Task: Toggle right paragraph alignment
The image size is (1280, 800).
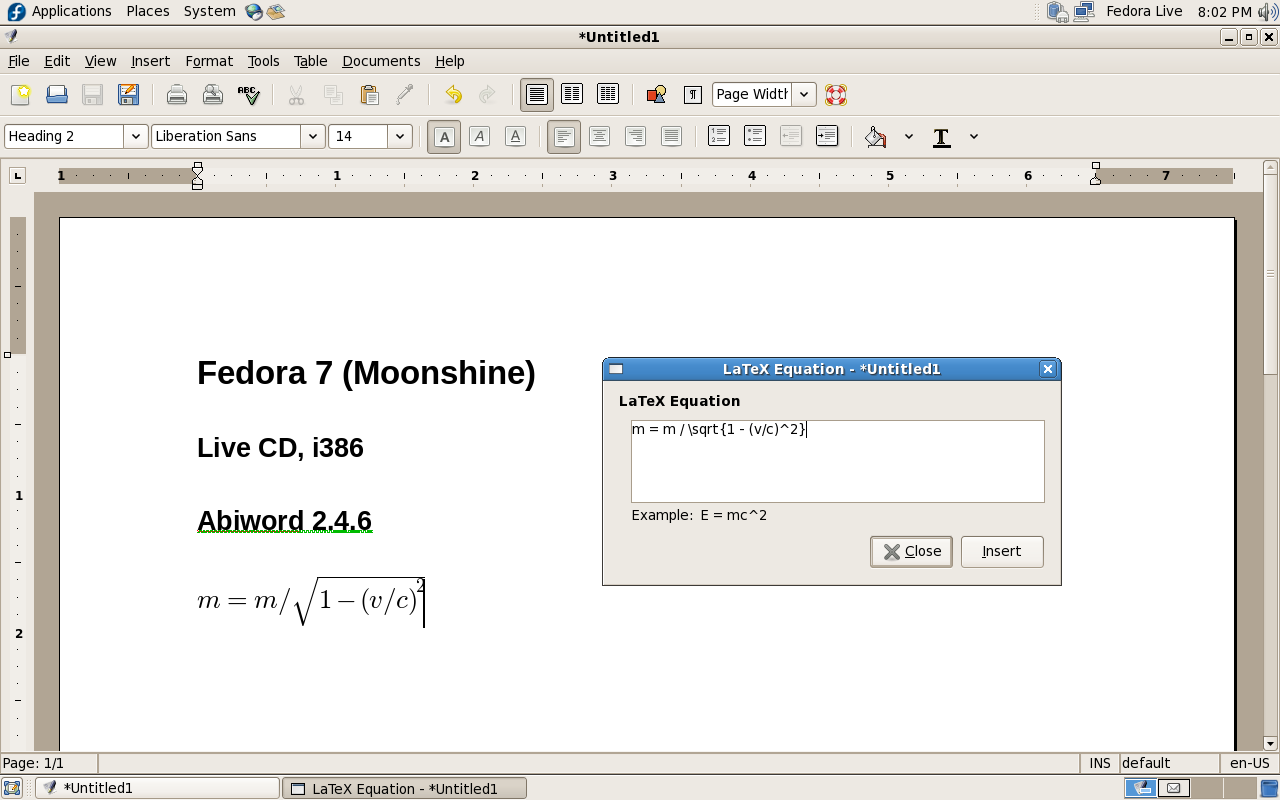Action: tap(635, 136)
